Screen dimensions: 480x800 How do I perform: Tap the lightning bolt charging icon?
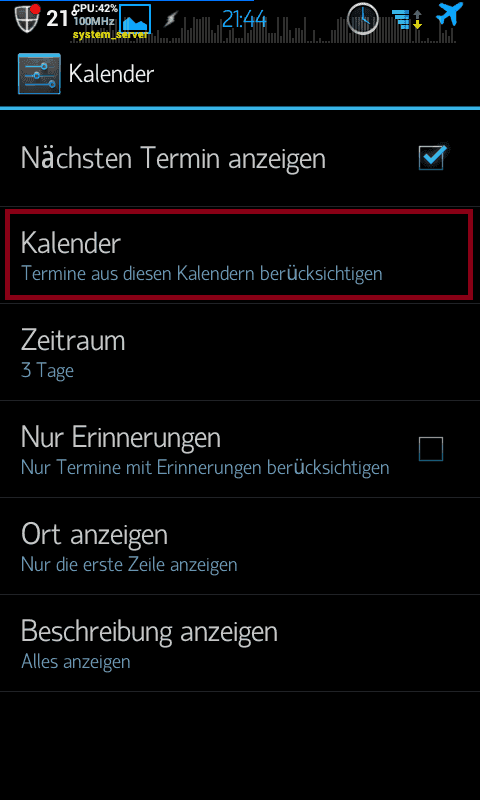click(170, 20)
